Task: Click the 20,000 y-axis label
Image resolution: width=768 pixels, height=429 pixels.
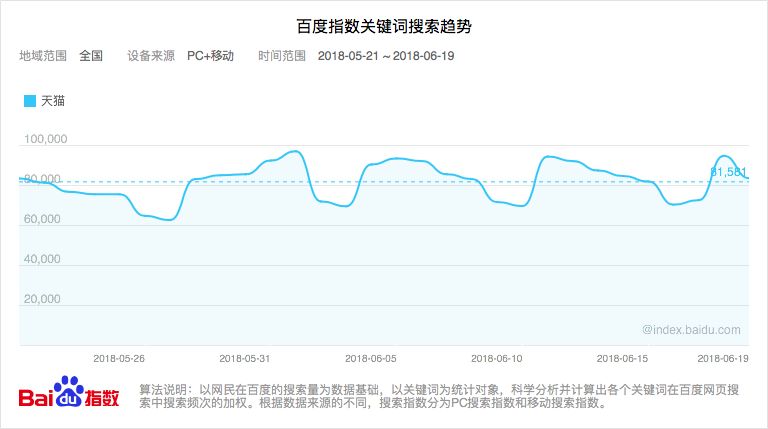Action: [42, 299]
